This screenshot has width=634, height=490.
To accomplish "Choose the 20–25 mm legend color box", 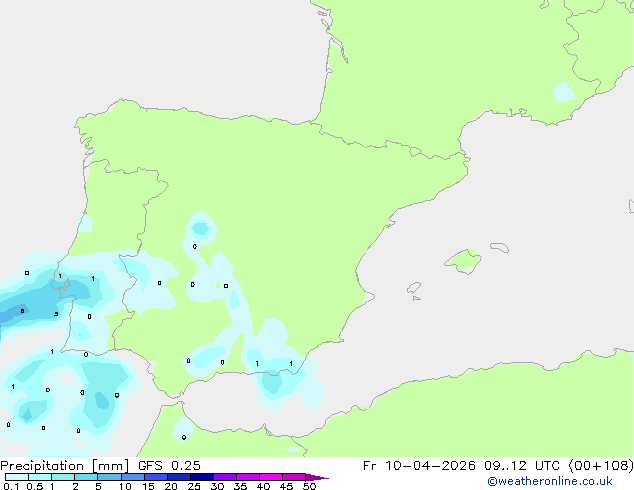I will [x=179, y=477].
